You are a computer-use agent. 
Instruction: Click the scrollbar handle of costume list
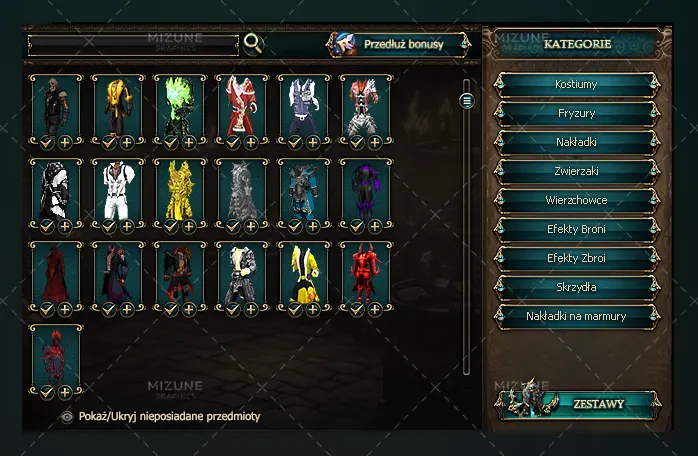(x=467, y=101)
